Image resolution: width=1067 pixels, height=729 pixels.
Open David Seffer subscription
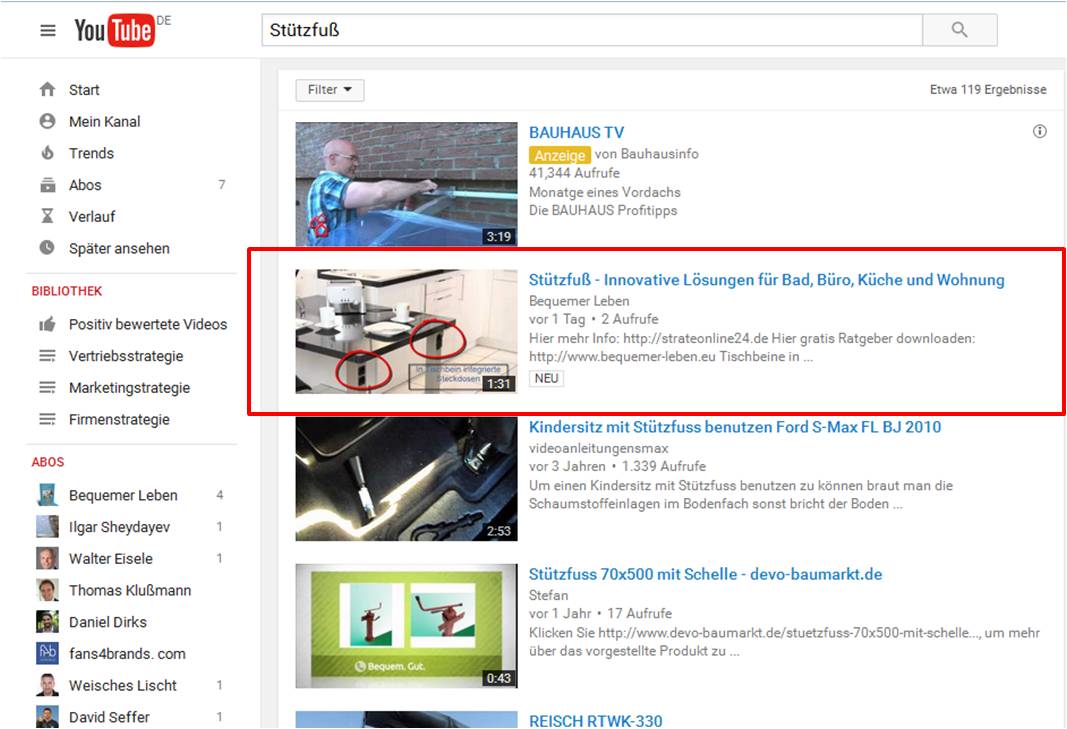pos(109,717)
